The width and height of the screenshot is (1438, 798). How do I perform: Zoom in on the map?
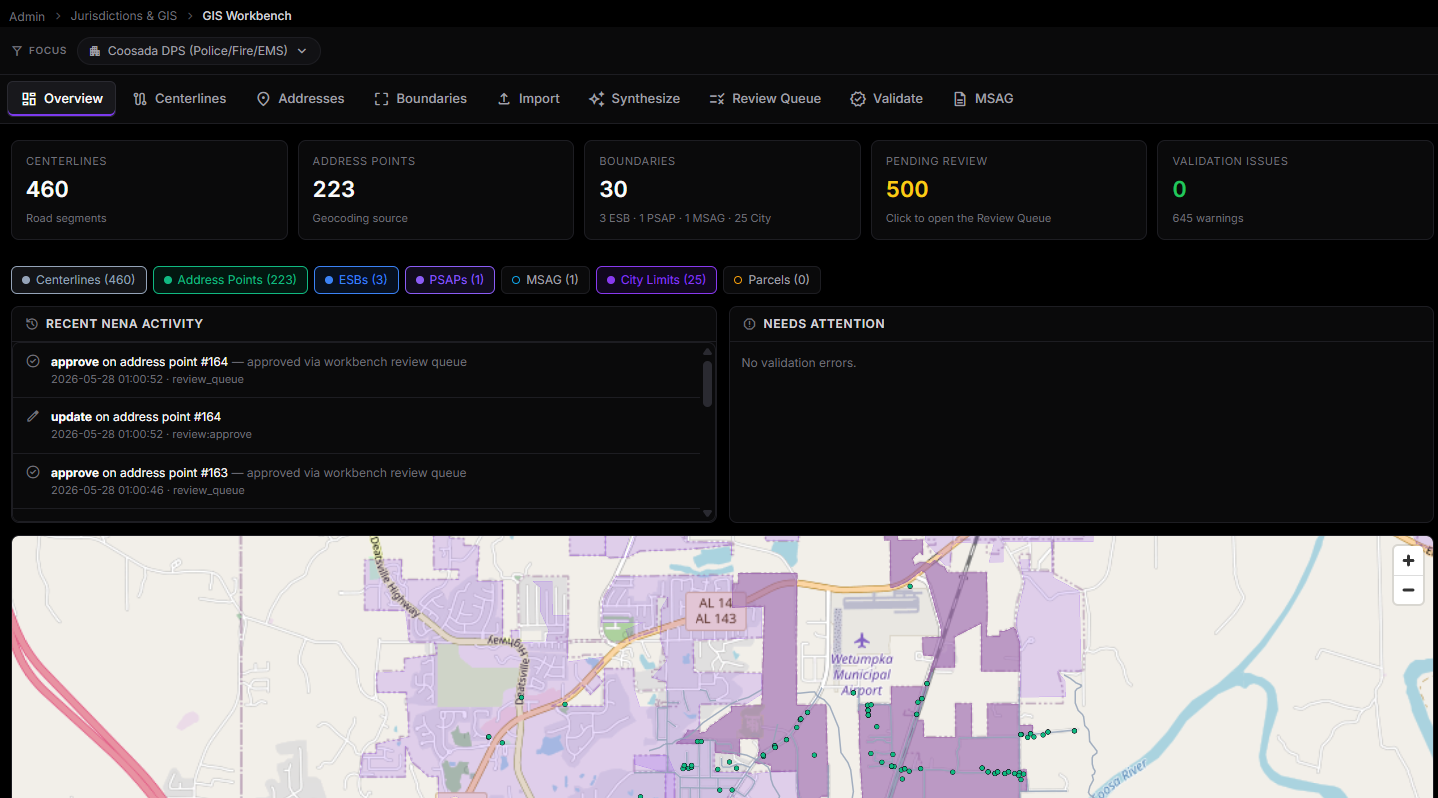click(x=1408, y=561)
